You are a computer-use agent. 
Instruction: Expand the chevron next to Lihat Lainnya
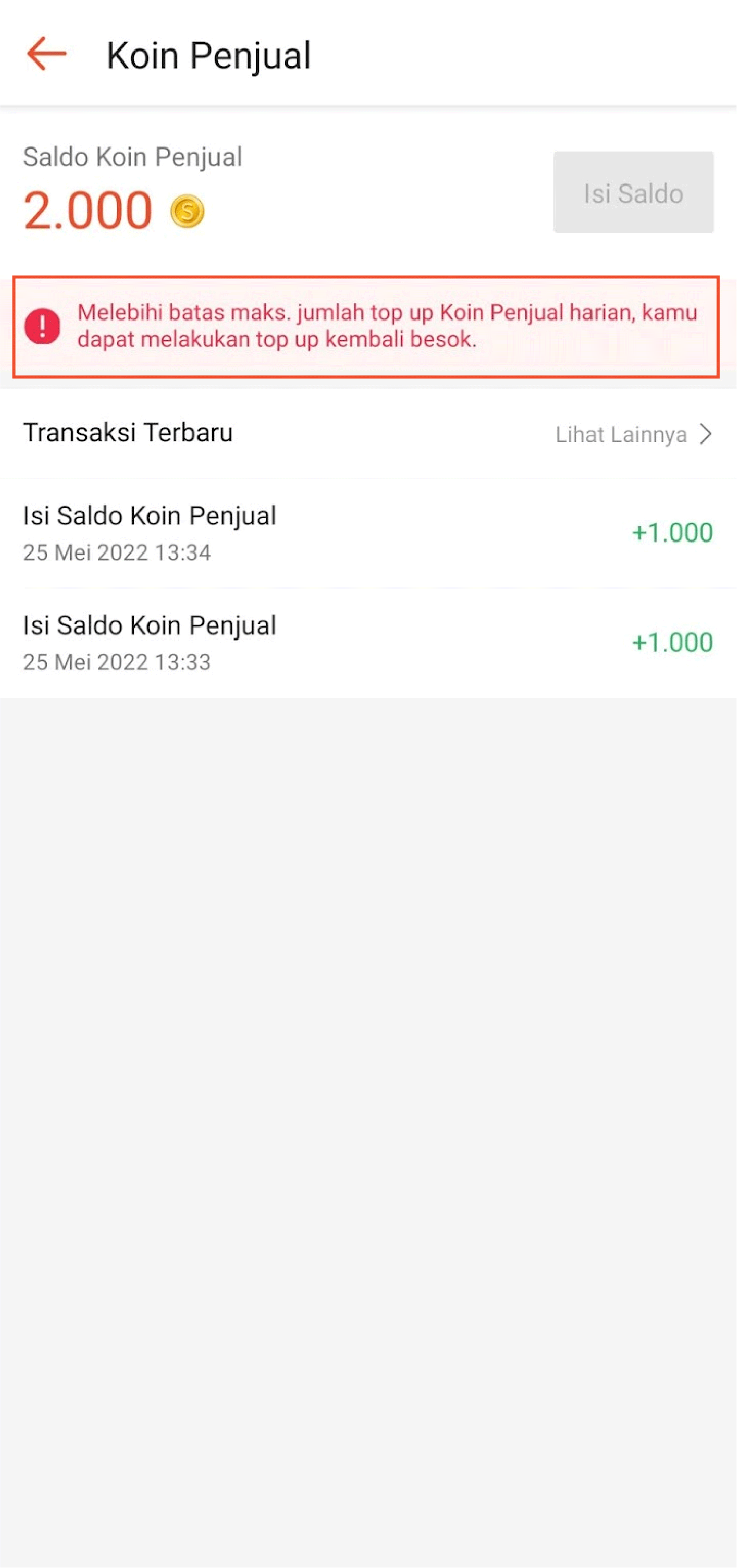(706, 434)
